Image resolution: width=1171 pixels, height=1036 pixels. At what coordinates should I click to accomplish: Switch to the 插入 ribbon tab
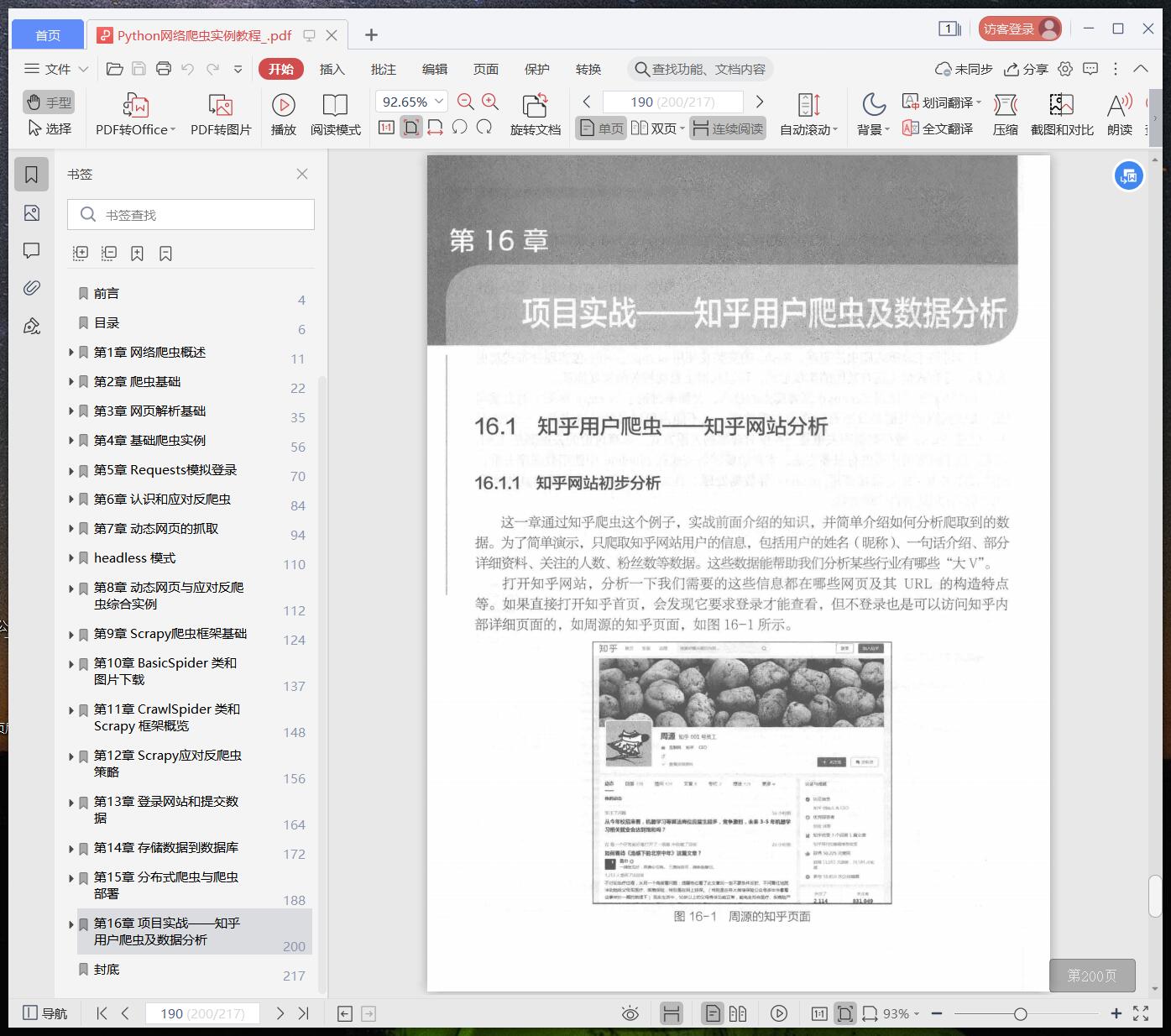332,69
